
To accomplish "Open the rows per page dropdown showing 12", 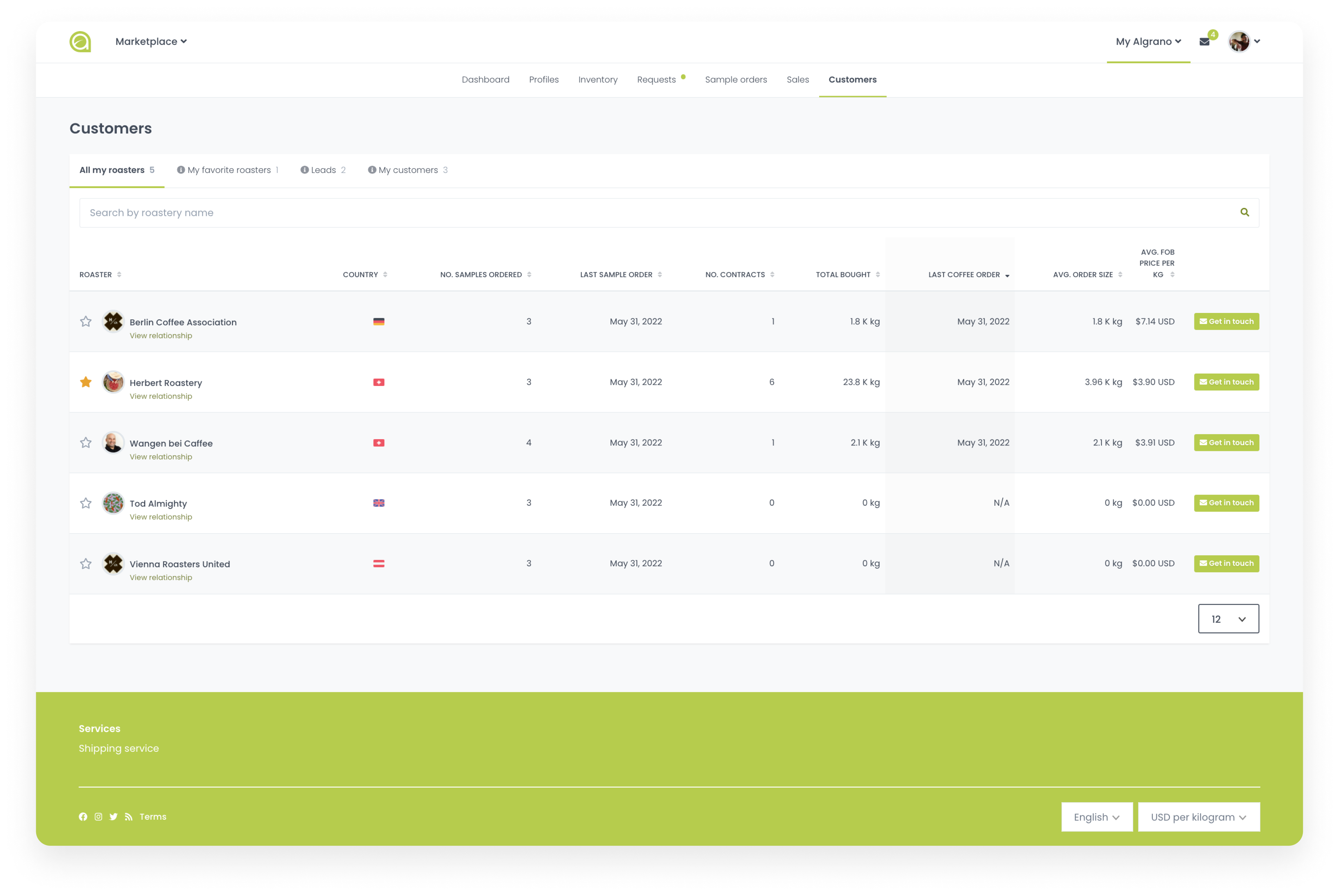I will (1228, 619).
